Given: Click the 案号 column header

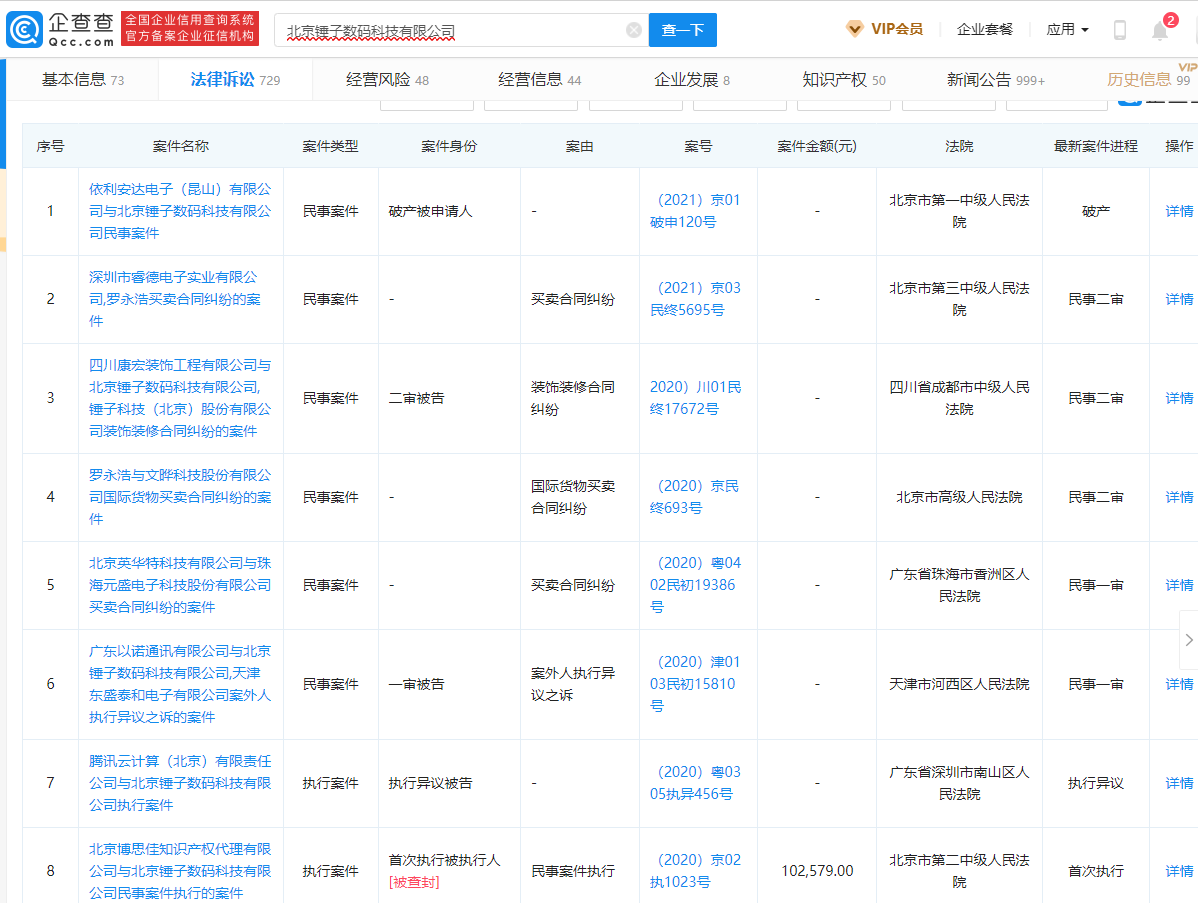Looking at the screenshot, I should (698, 146).
